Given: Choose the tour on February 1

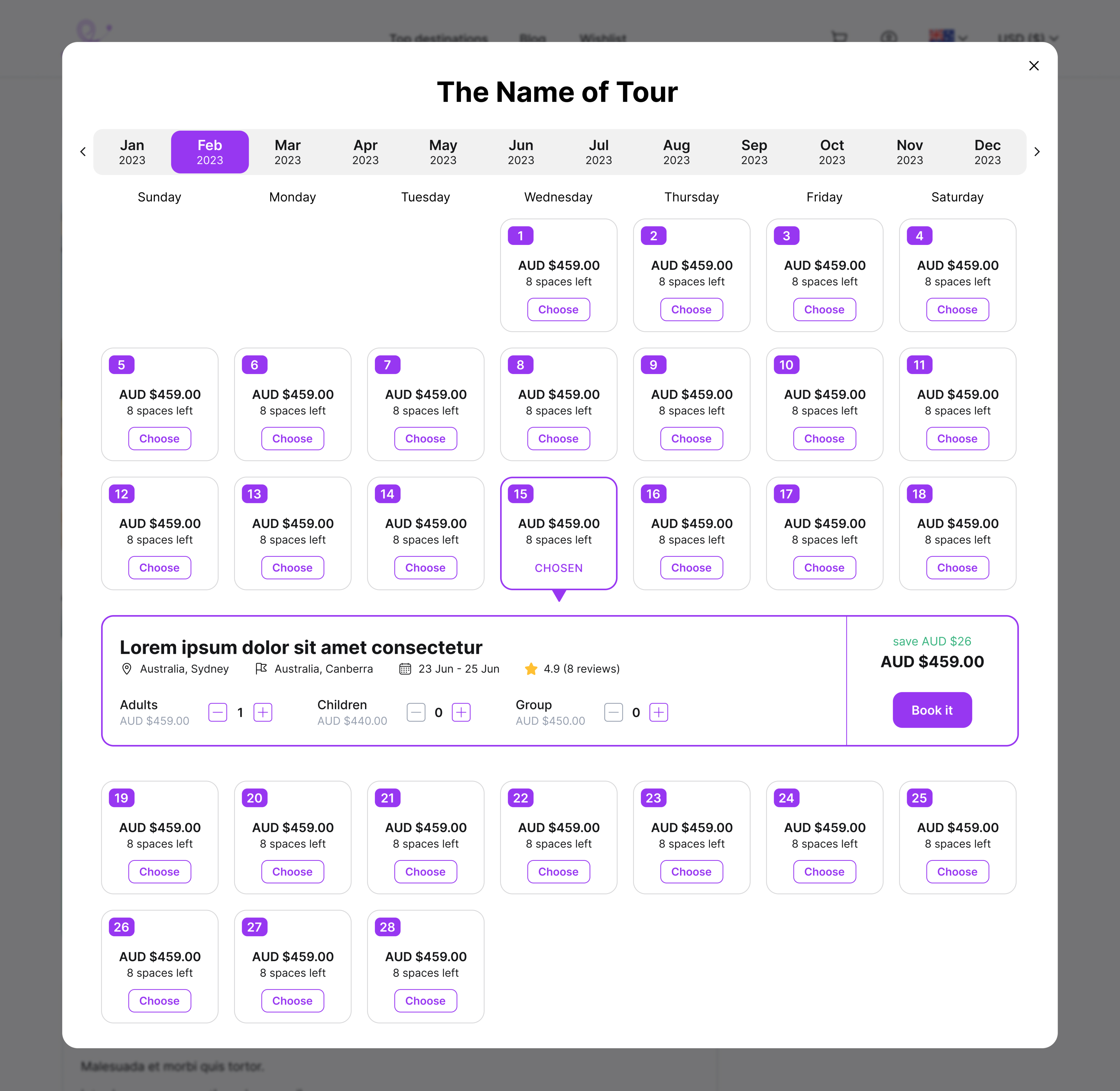Looking at the screenshot, I should pos(558,309).
